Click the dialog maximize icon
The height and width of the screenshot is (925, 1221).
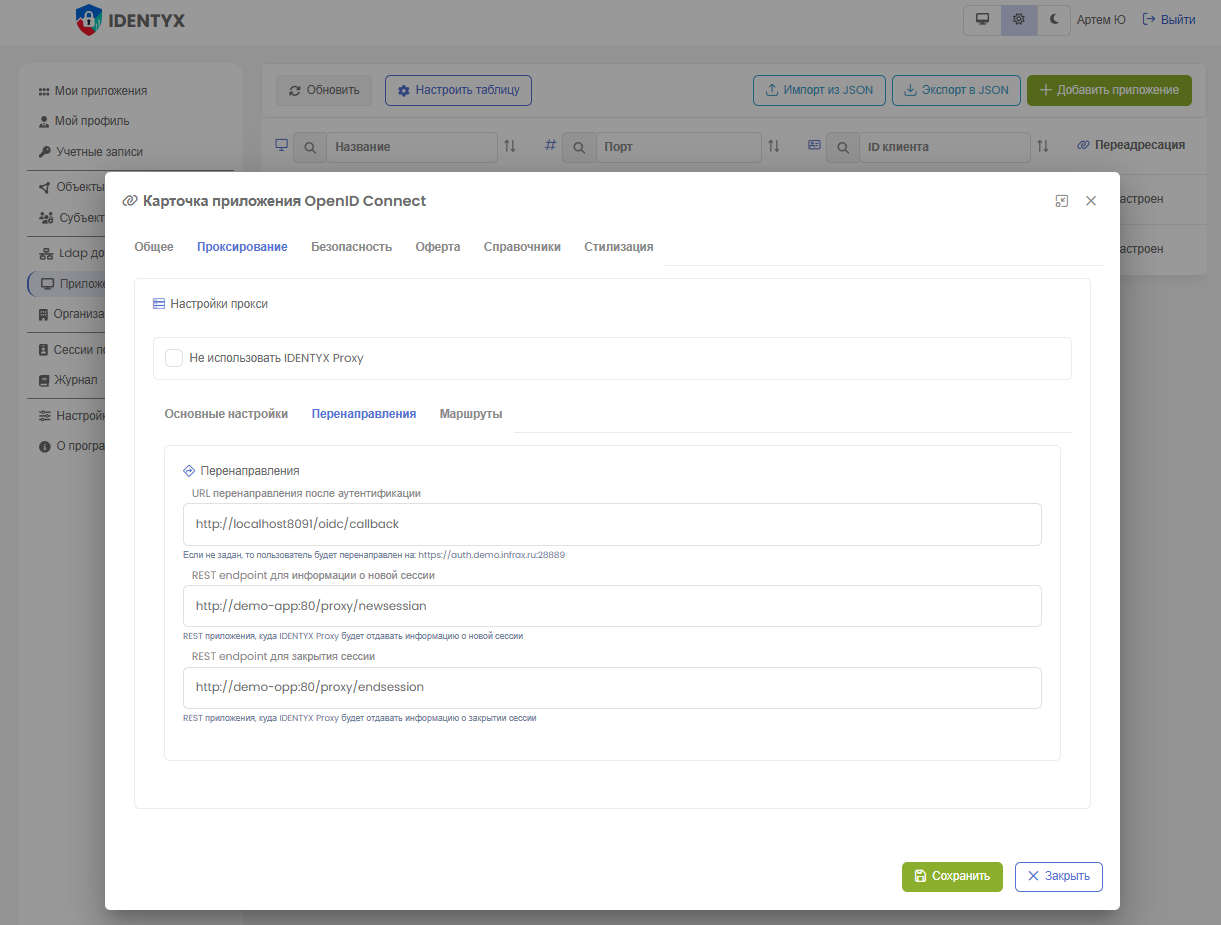1062,201
